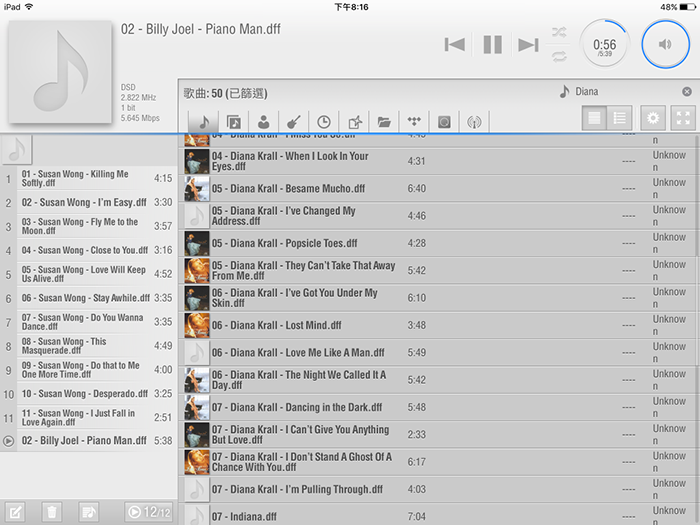Select Susan Wong - I Just Fall in Love Again
This screenshot has width=700, height=525.
(x=88, y=417)
